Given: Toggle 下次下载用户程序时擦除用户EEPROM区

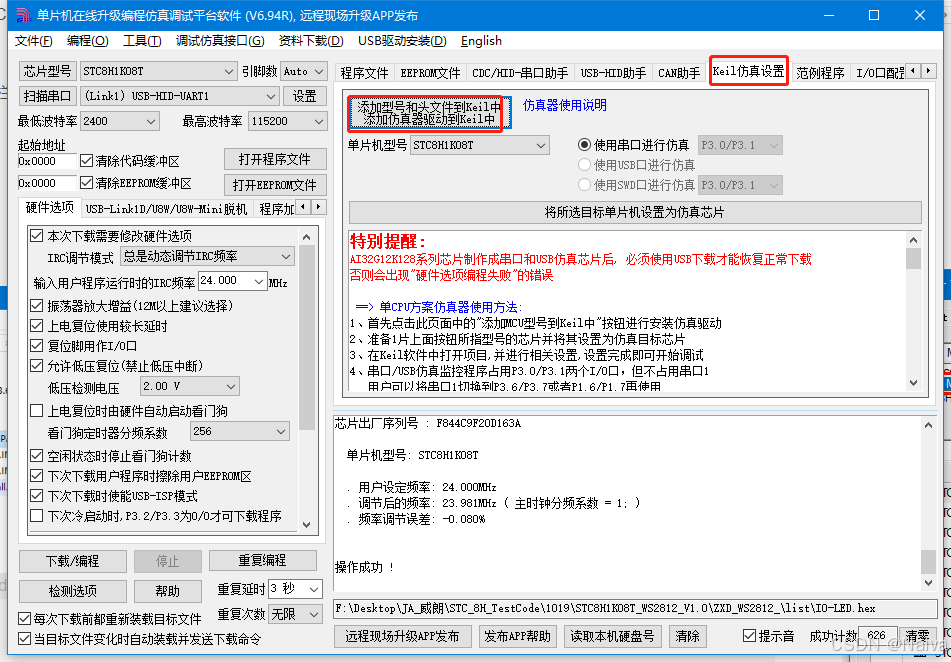Looking at the screenshot, I should [x=37, y=476].
